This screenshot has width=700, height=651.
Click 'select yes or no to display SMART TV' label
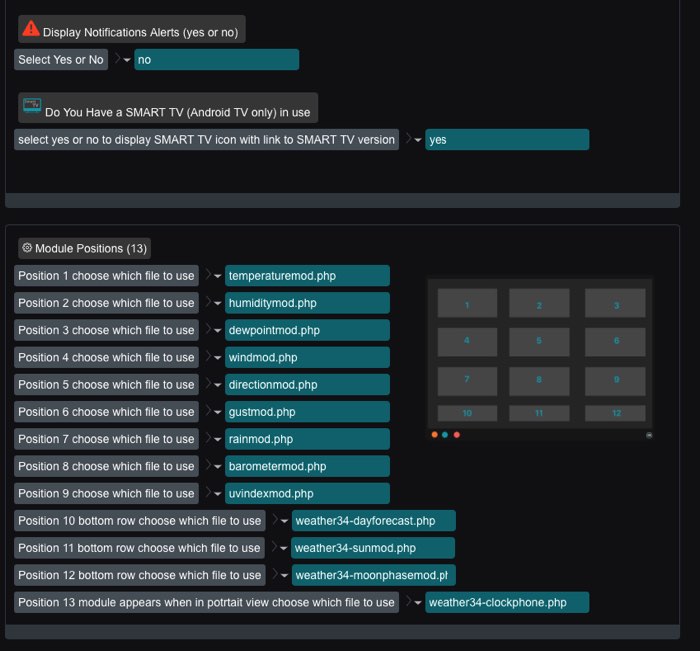(206, 140)
